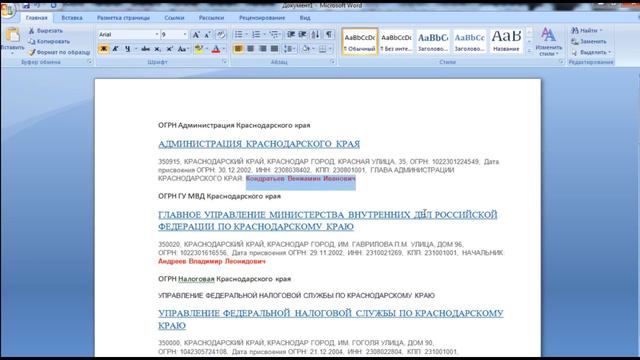
Task: Click the Multilevel list icon
Action: coord(274,34)
